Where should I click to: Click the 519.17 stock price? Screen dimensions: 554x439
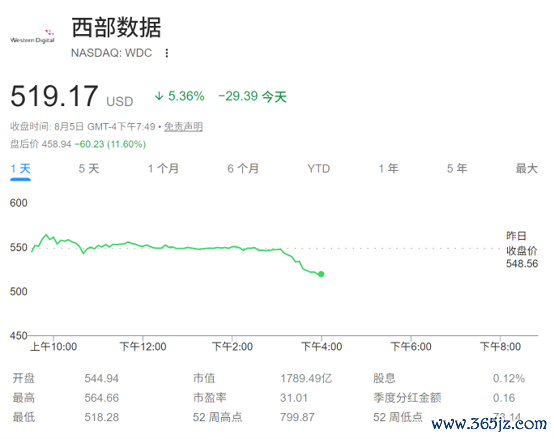tap(54, 96)
